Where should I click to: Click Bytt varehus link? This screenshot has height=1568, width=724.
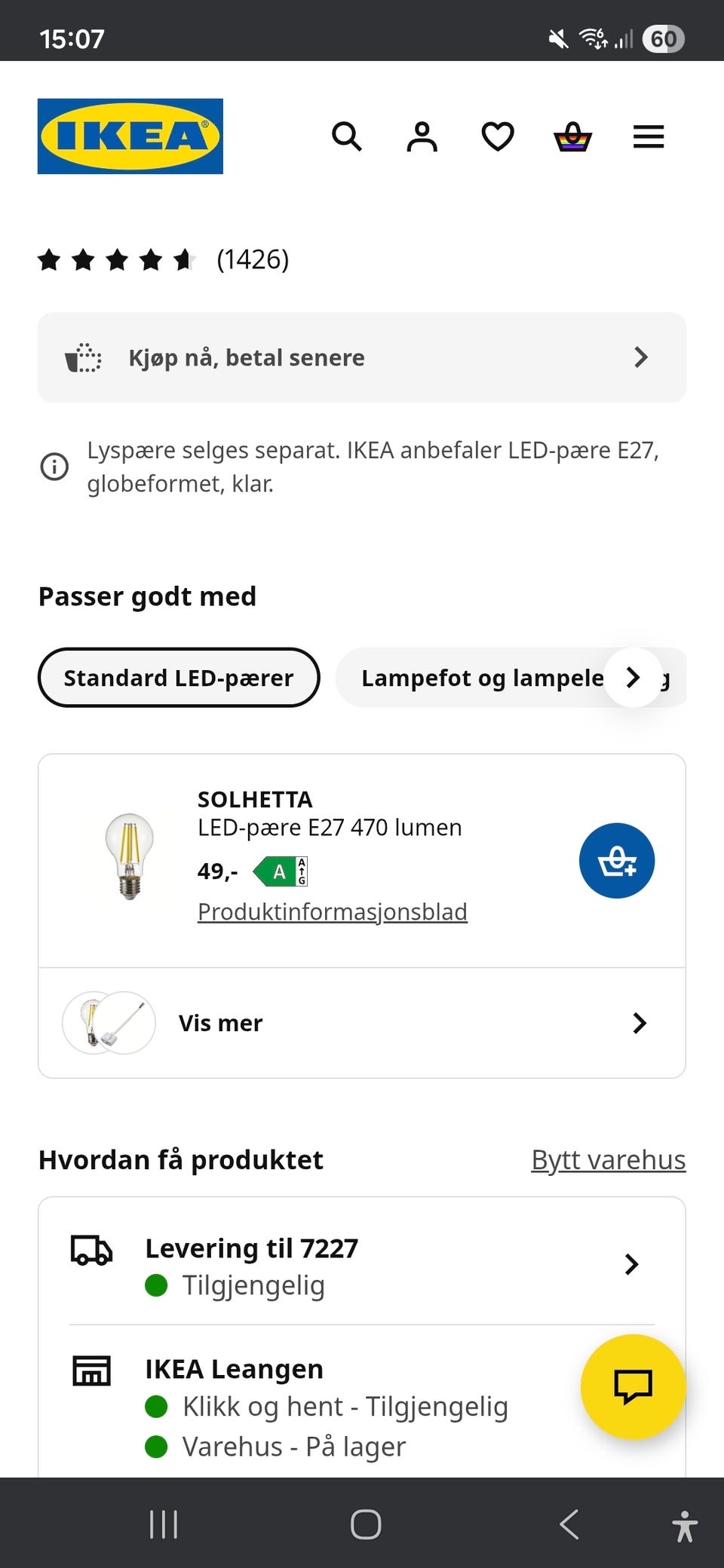608,1159
